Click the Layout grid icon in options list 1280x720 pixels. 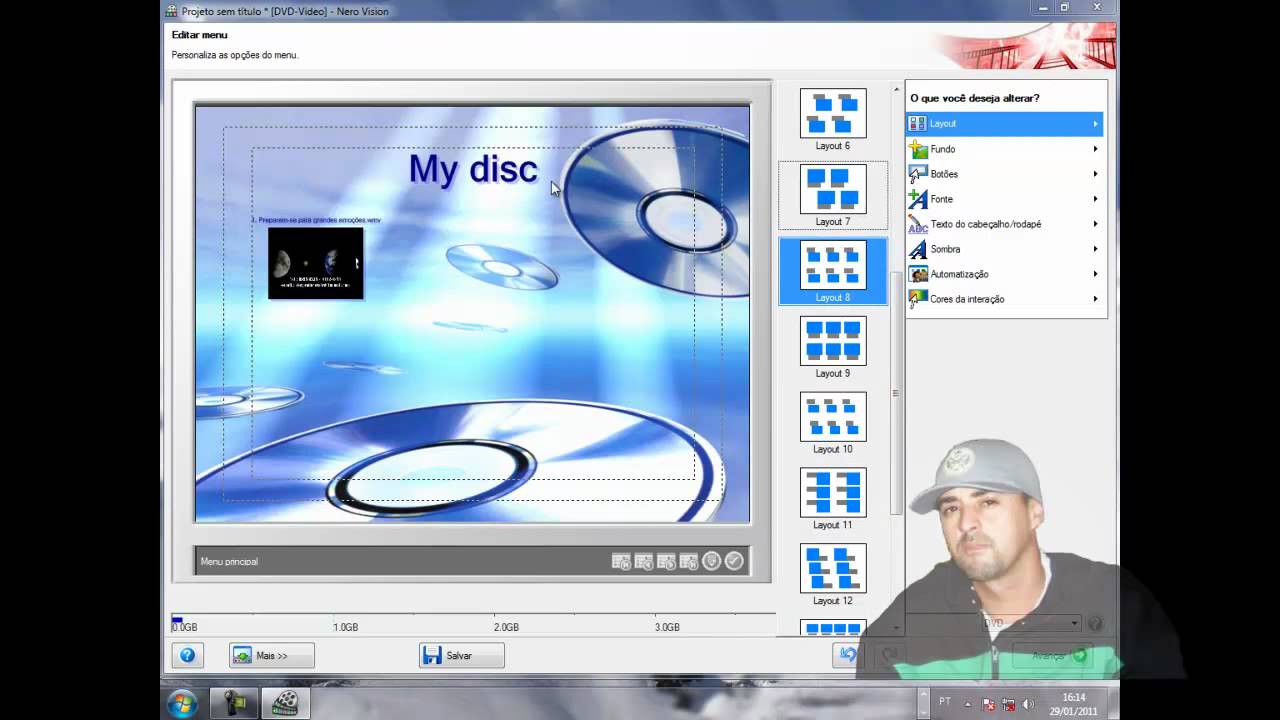(x=917, y=123)
